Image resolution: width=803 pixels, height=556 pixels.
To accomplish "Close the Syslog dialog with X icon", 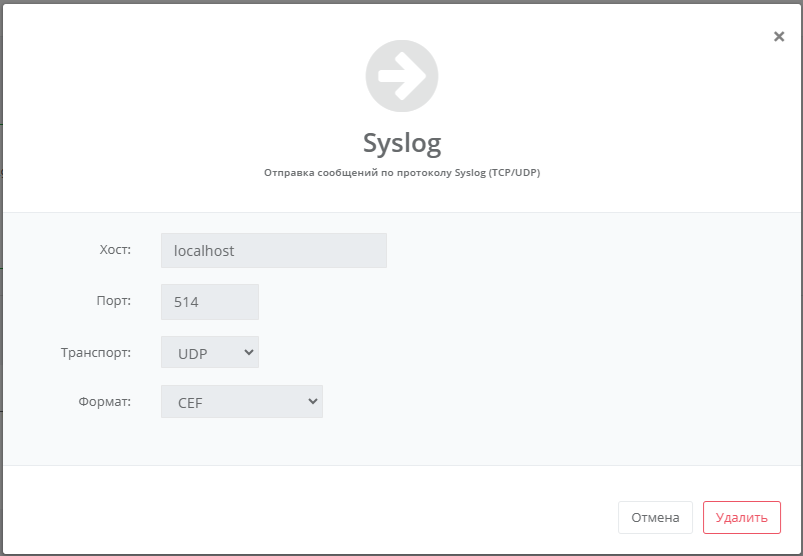I will 779,36.
